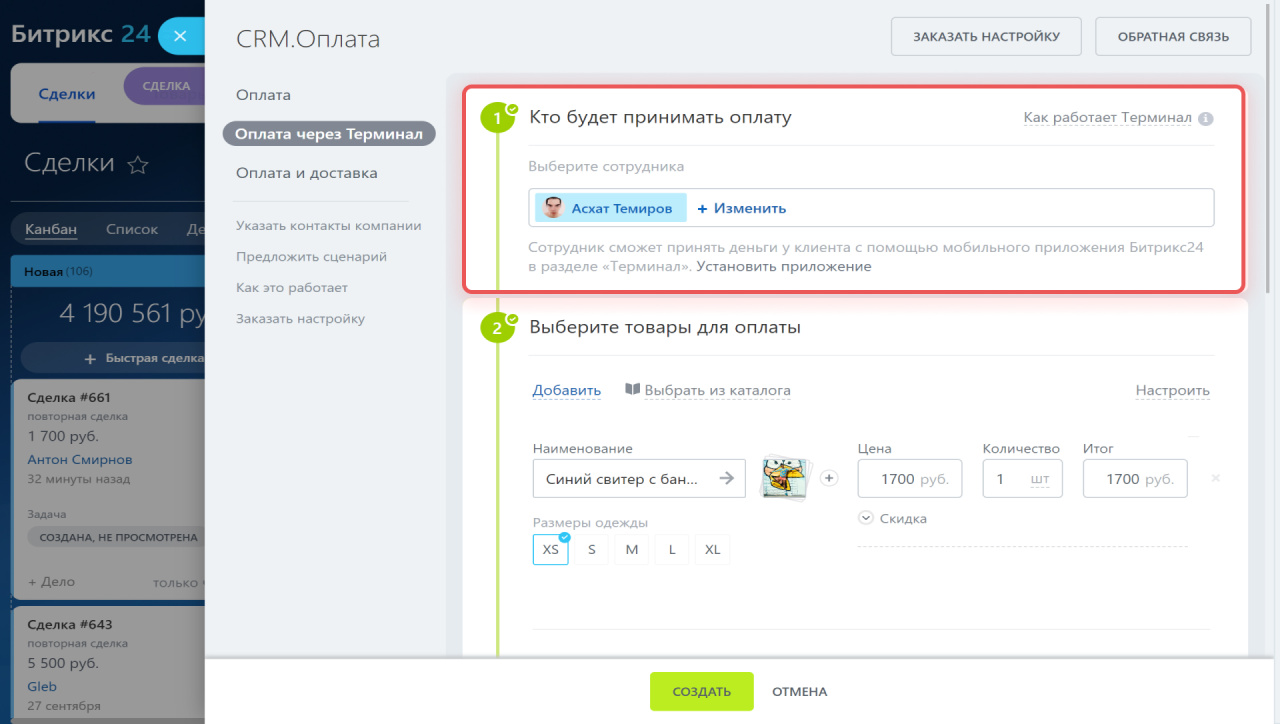The width and height of the screenshot is (1280, 724).
Task: Open Как это работает in sidebar
Action: (292, 288)
